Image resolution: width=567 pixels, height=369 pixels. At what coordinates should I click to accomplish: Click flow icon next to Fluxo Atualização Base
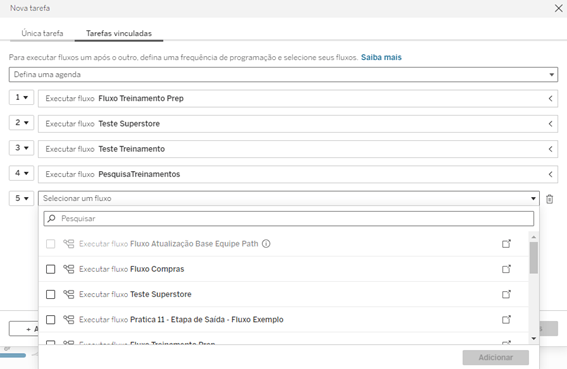click(69, 244)
